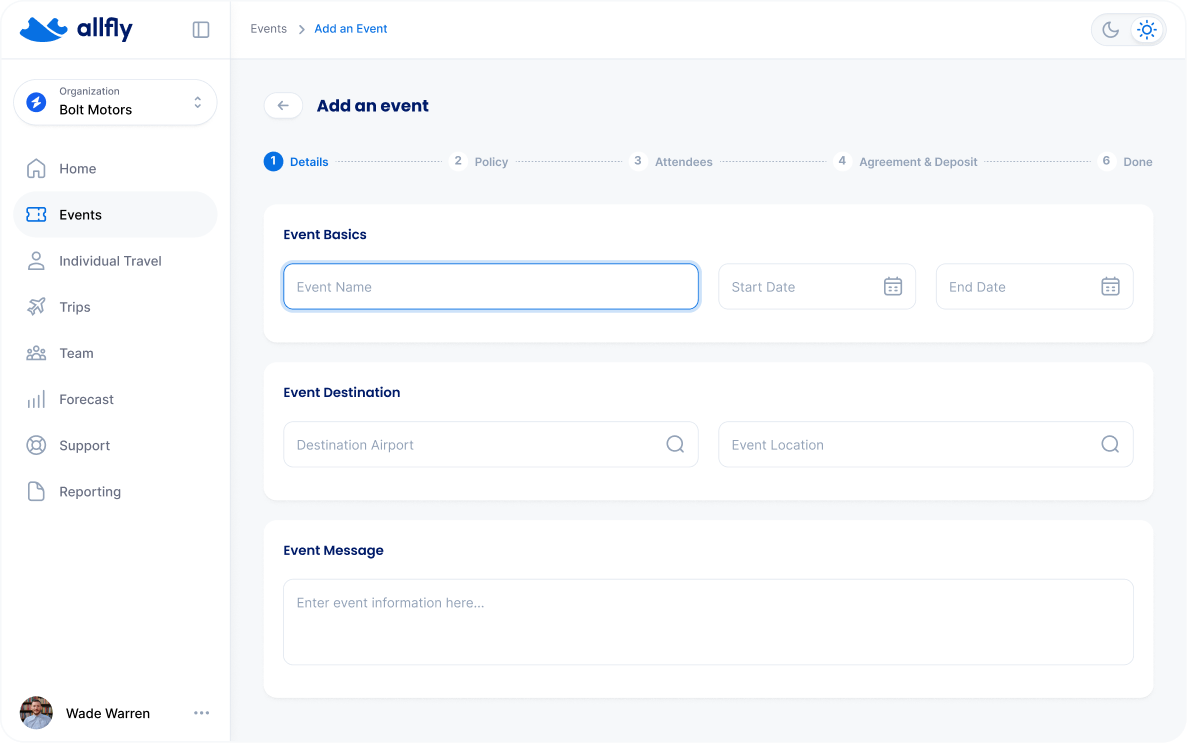
Task: Open the End Date calendar dropdown
Action: (x=1110, y=286)
